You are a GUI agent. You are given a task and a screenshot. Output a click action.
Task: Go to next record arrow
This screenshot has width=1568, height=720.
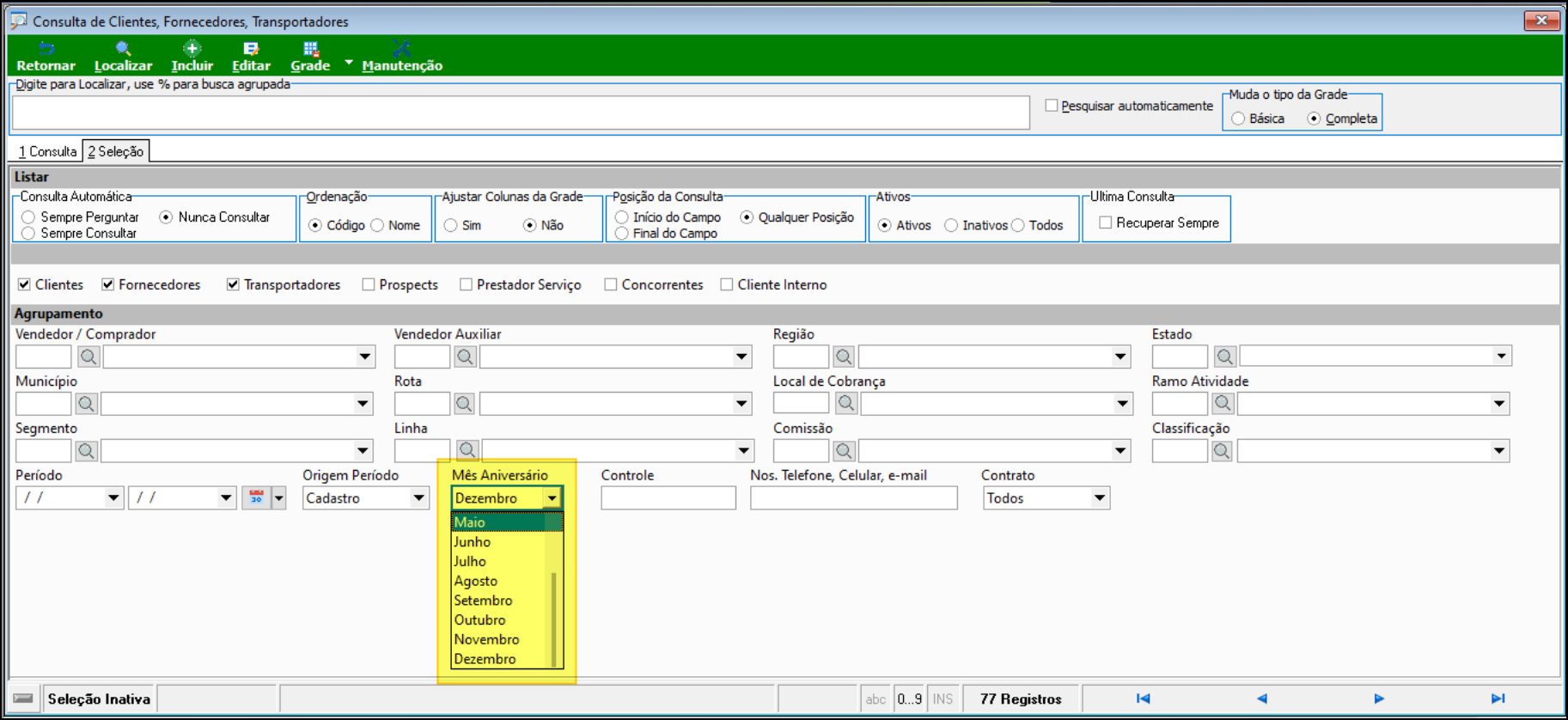(x=1379, y=699)
